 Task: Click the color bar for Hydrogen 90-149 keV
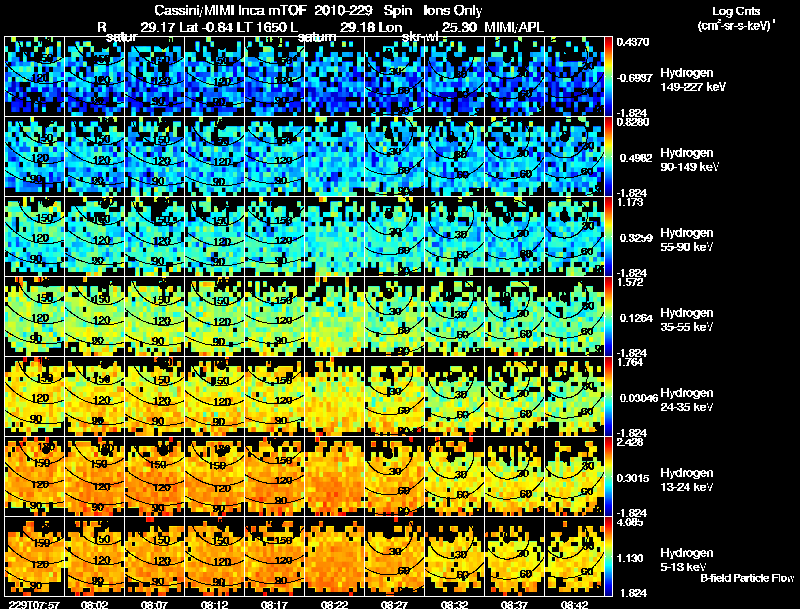pyautogui.click(x=608, y=157)
